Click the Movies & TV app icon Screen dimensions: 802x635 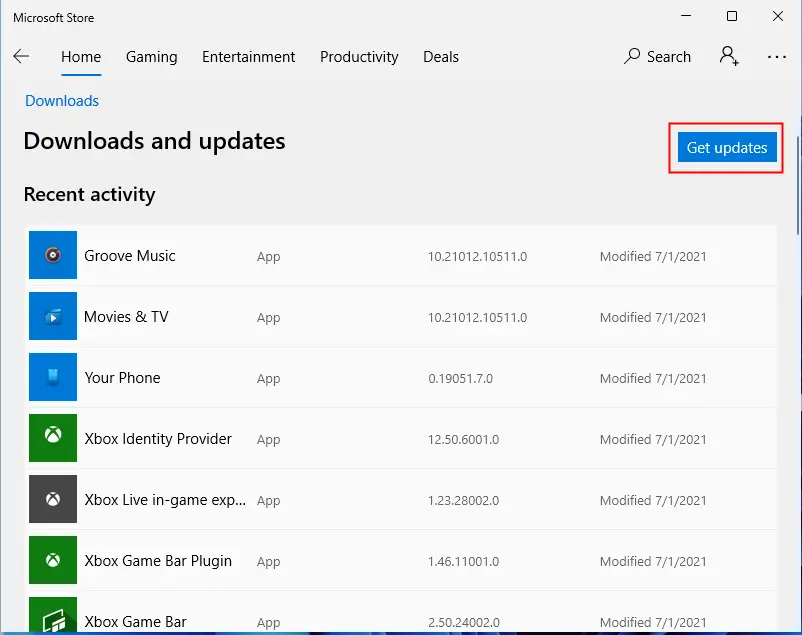pyautogui.click(x=53, y=316)
